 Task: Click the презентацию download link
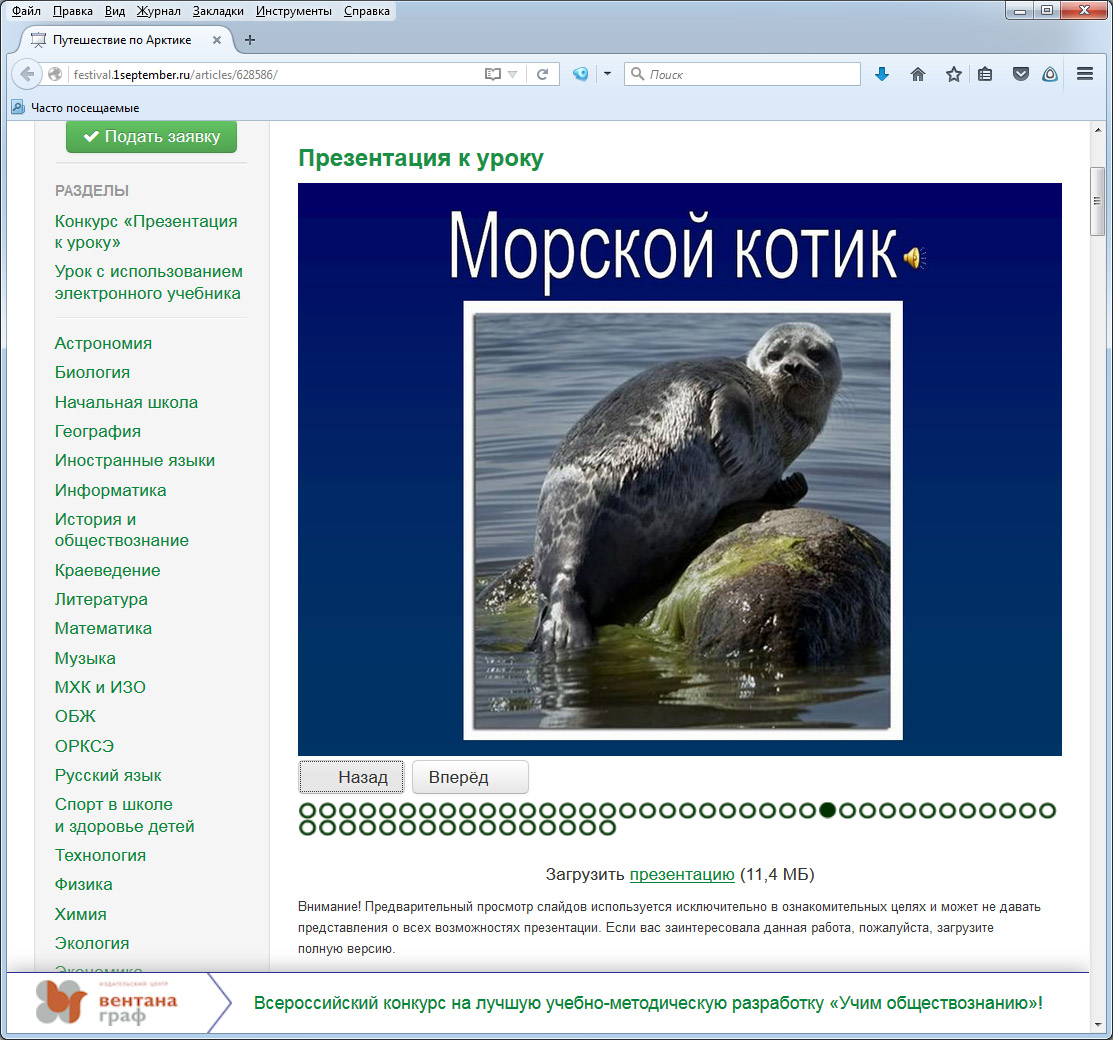(682, 874)
